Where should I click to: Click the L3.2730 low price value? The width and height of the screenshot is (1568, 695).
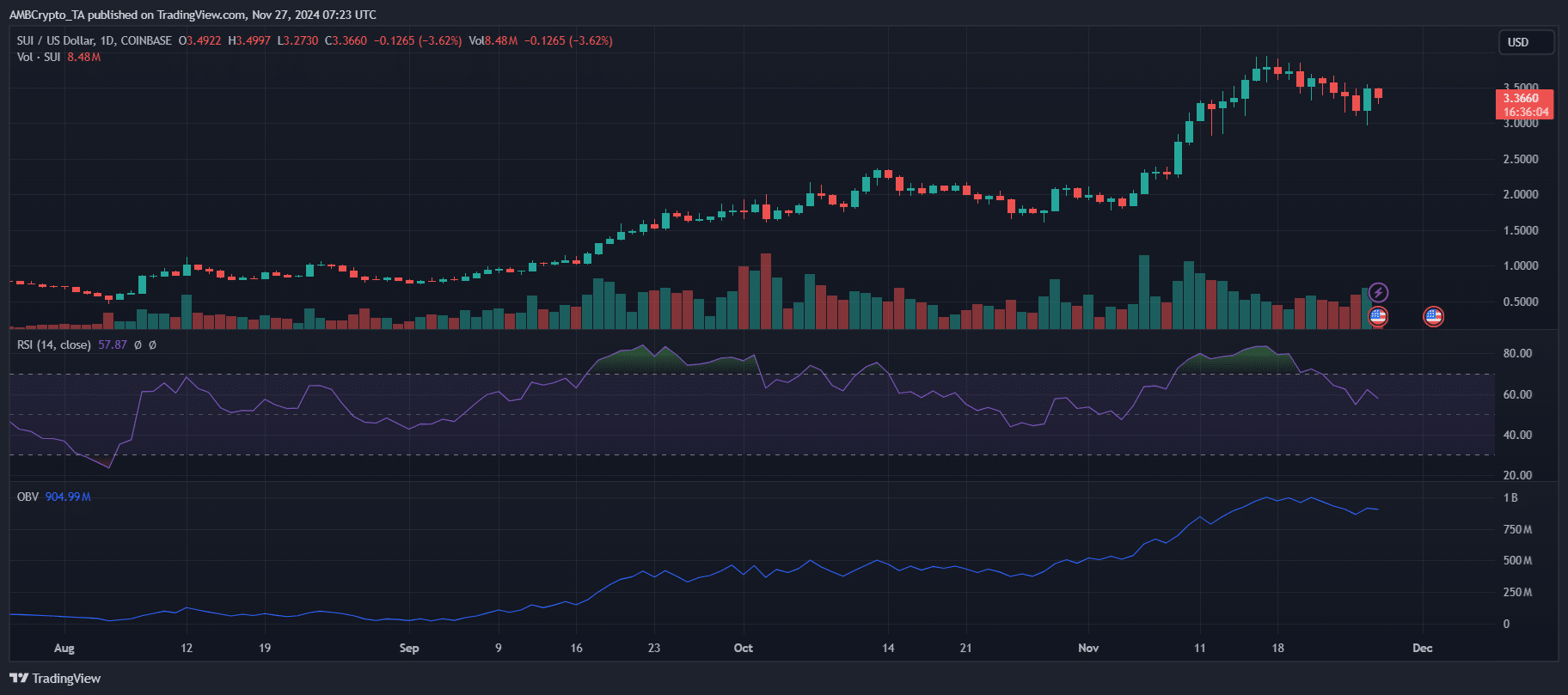pyautogui.click(x=297, y=40)
